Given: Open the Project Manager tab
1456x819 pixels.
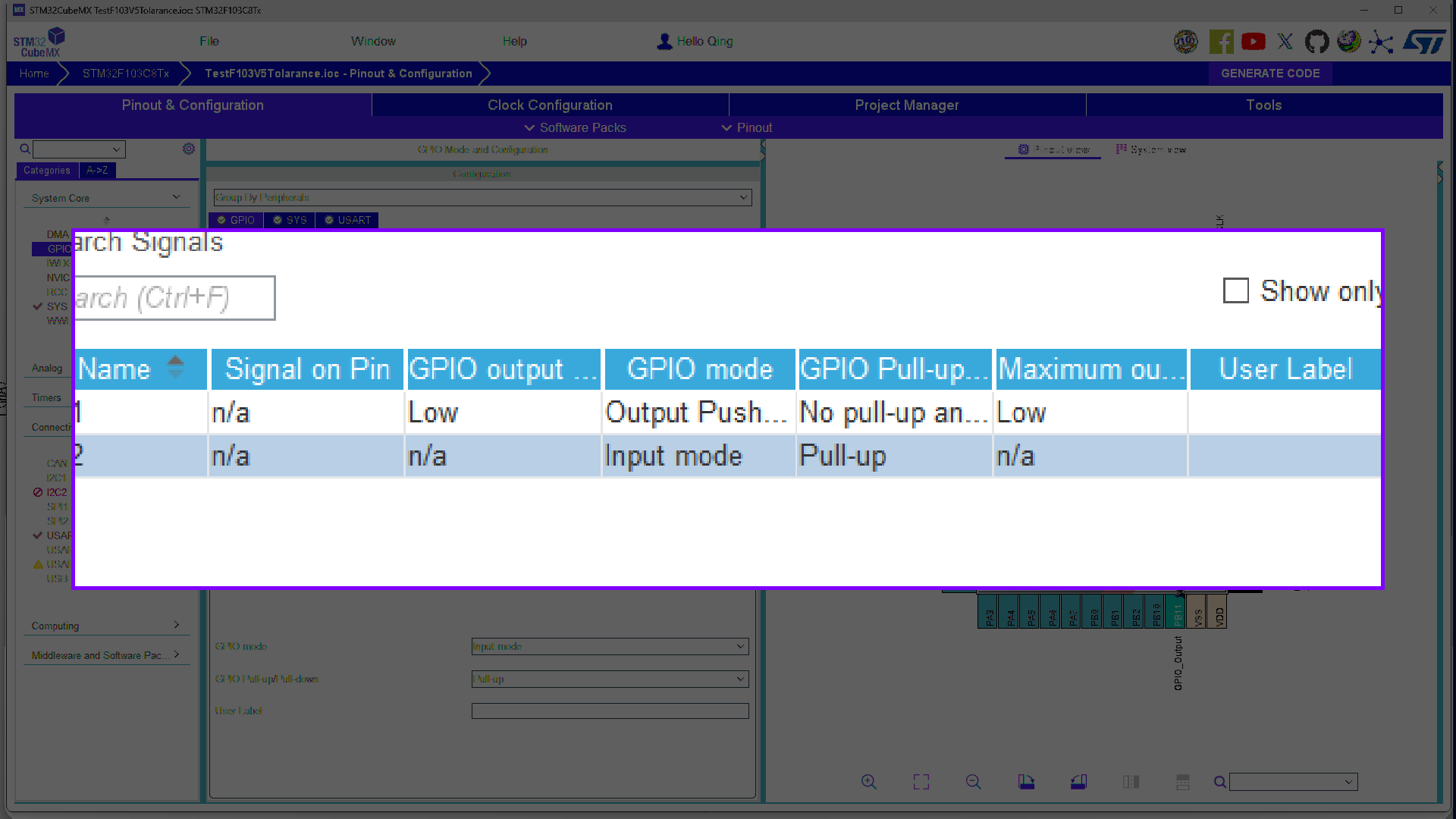Looking at the screenshot, I should pos(907,105).
